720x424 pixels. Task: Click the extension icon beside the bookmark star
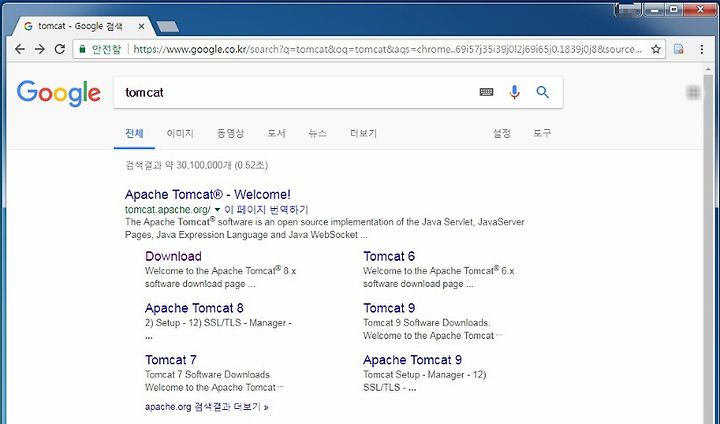679,49
